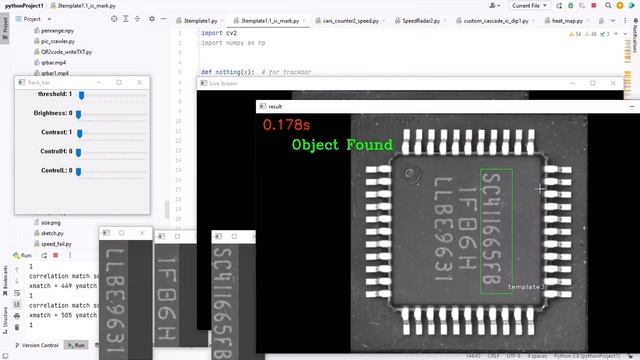640x360 pixels.
Task: Click the LLBE9631 template image window
Action: tap(126, 294)
